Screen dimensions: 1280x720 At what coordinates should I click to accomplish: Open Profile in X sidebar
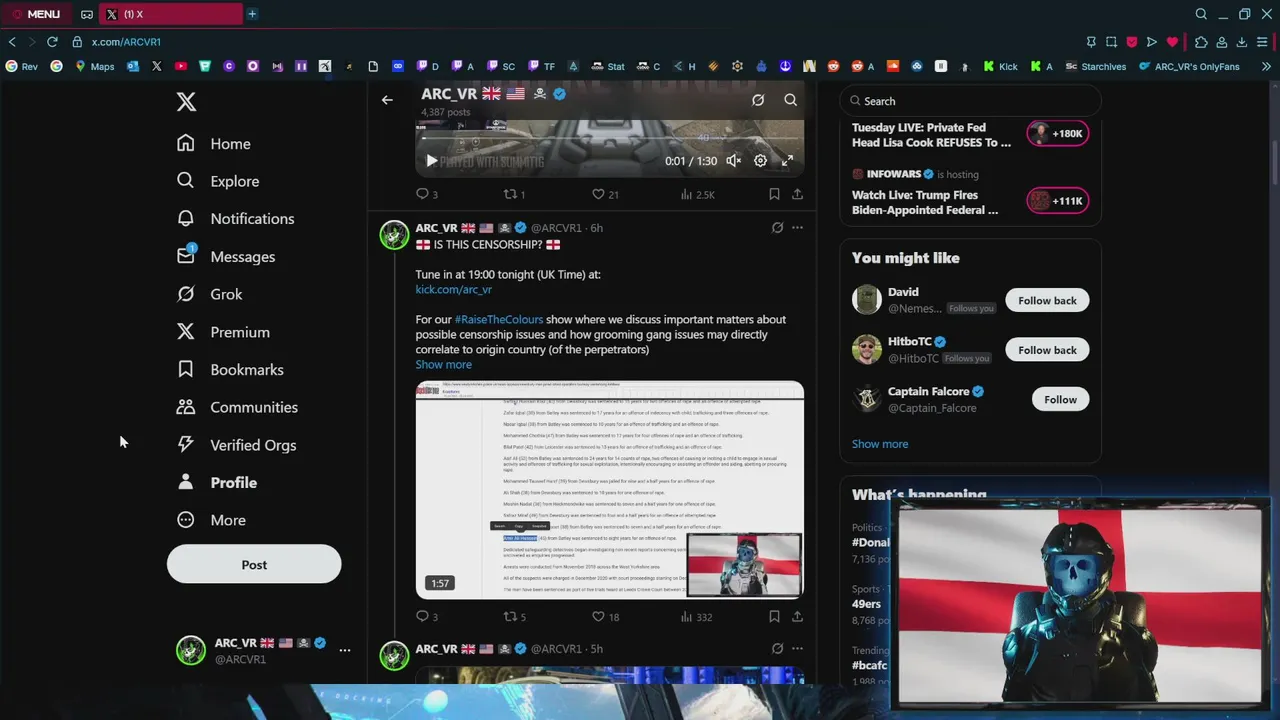click(x=217, y=482)
